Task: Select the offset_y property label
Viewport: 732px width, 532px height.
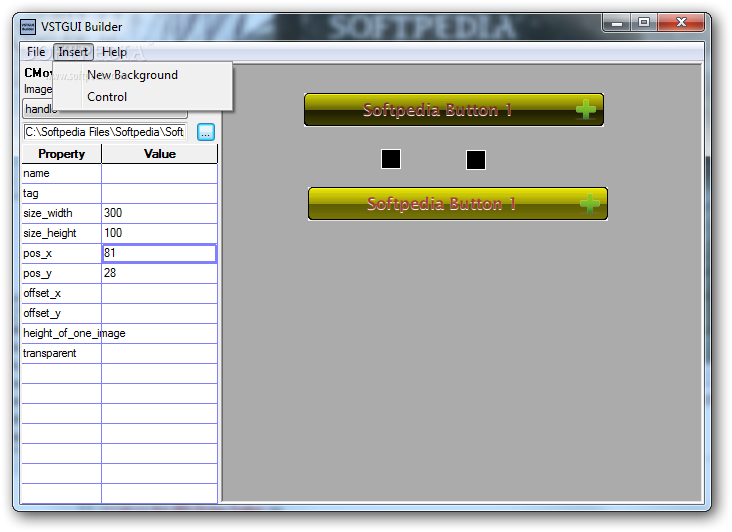Action: click(62, 314)
